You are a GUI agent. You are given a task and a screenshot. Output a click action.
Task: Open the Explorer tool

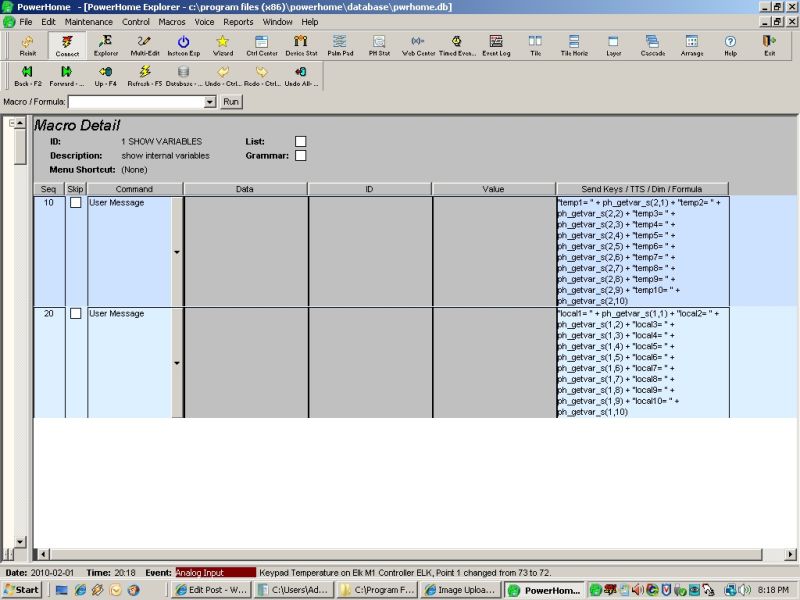[106, 45]
